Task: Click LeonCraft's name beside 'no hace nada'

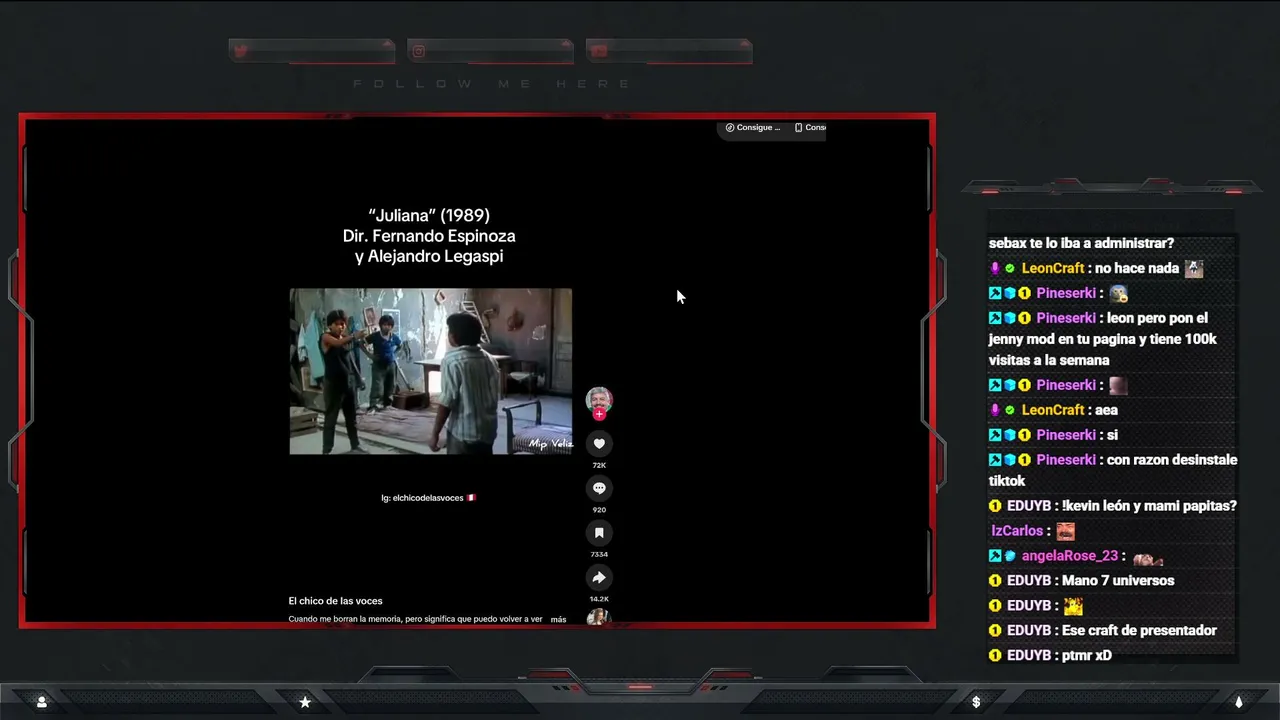Action: (1053, 268)
